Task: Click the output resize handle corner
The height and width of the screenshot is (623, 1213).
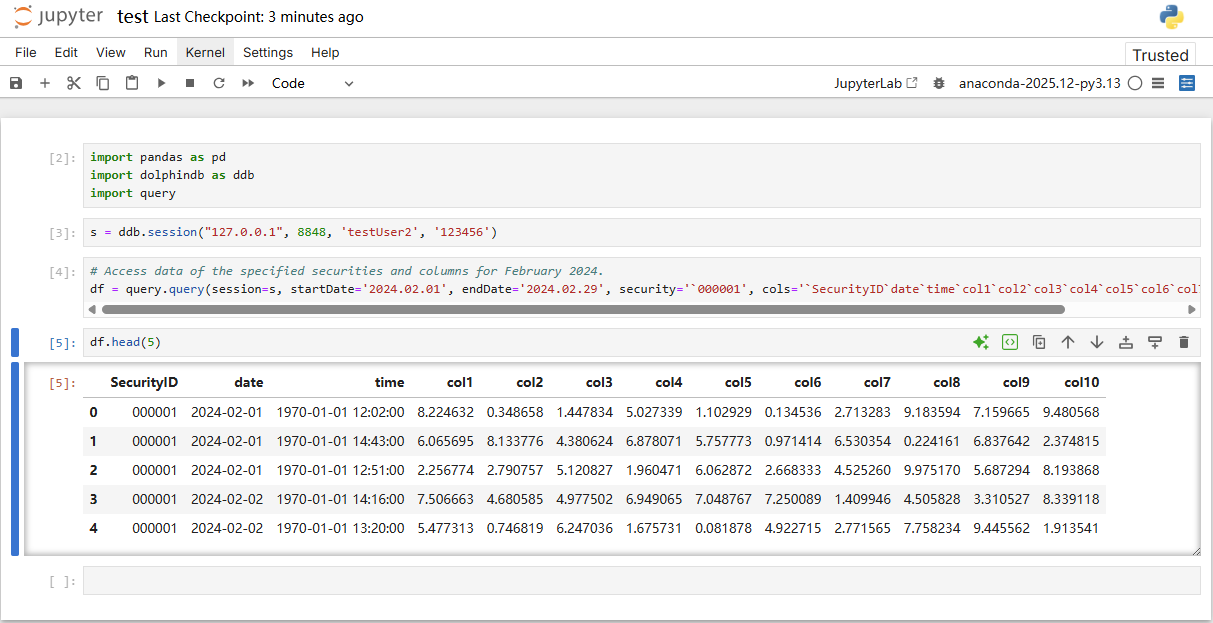Action: click(1196, 551)
